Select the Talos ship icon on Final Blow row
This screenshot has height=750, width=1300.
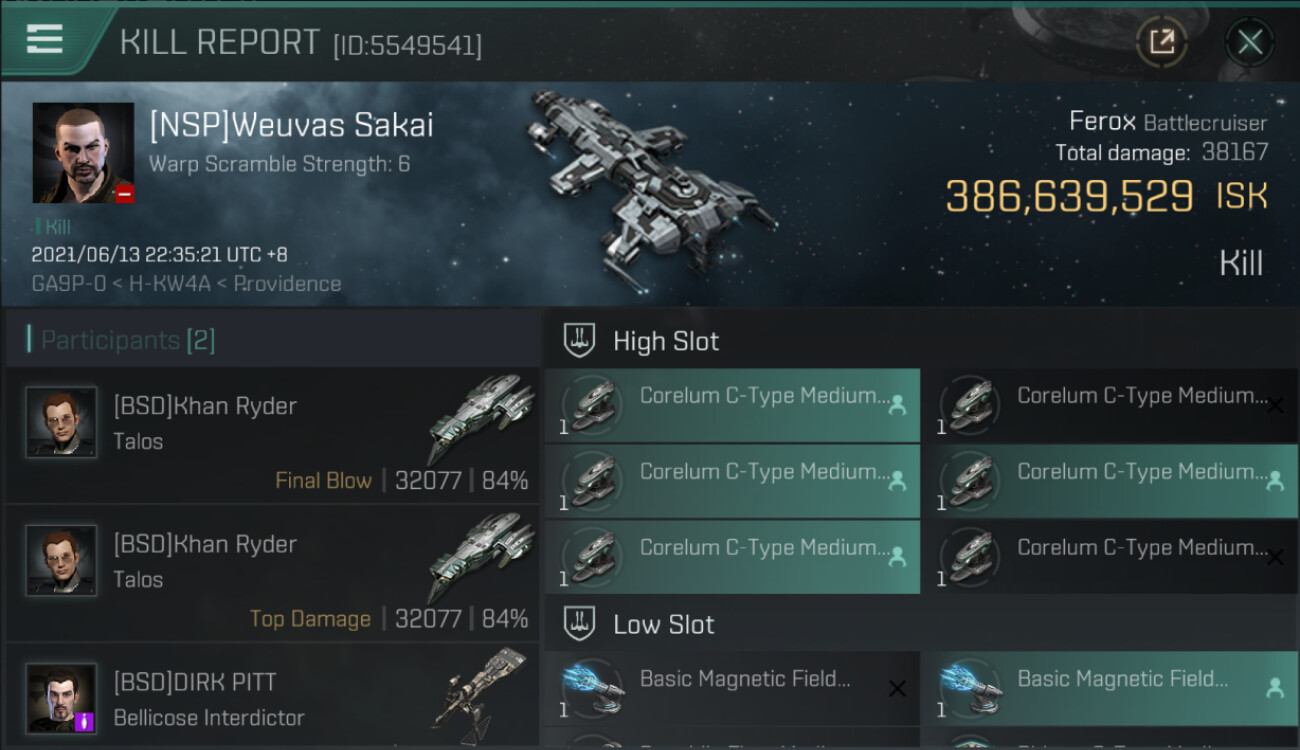pyautogui.click(x=482, y=420)
